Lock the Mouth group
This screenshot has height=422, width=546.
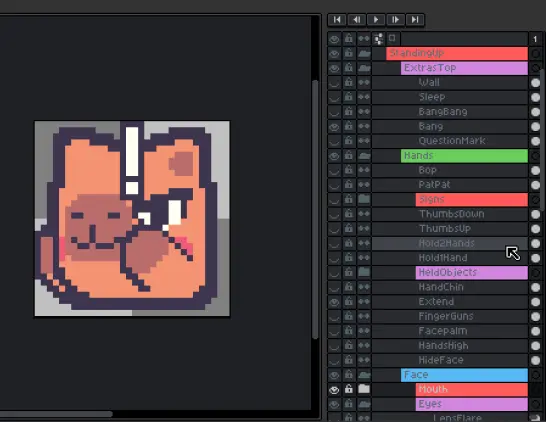tap(349, 389)
